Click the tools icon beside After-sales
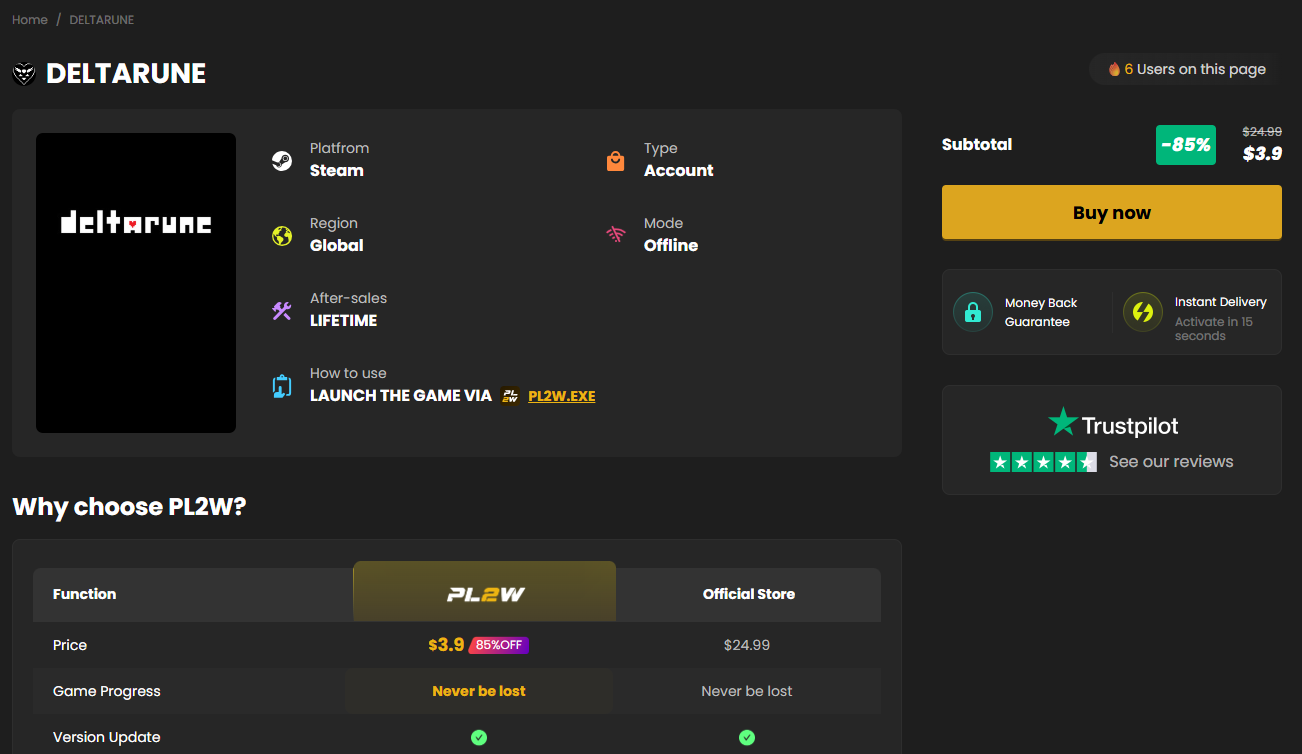1302x754 pixels. [x=282, y=311]
